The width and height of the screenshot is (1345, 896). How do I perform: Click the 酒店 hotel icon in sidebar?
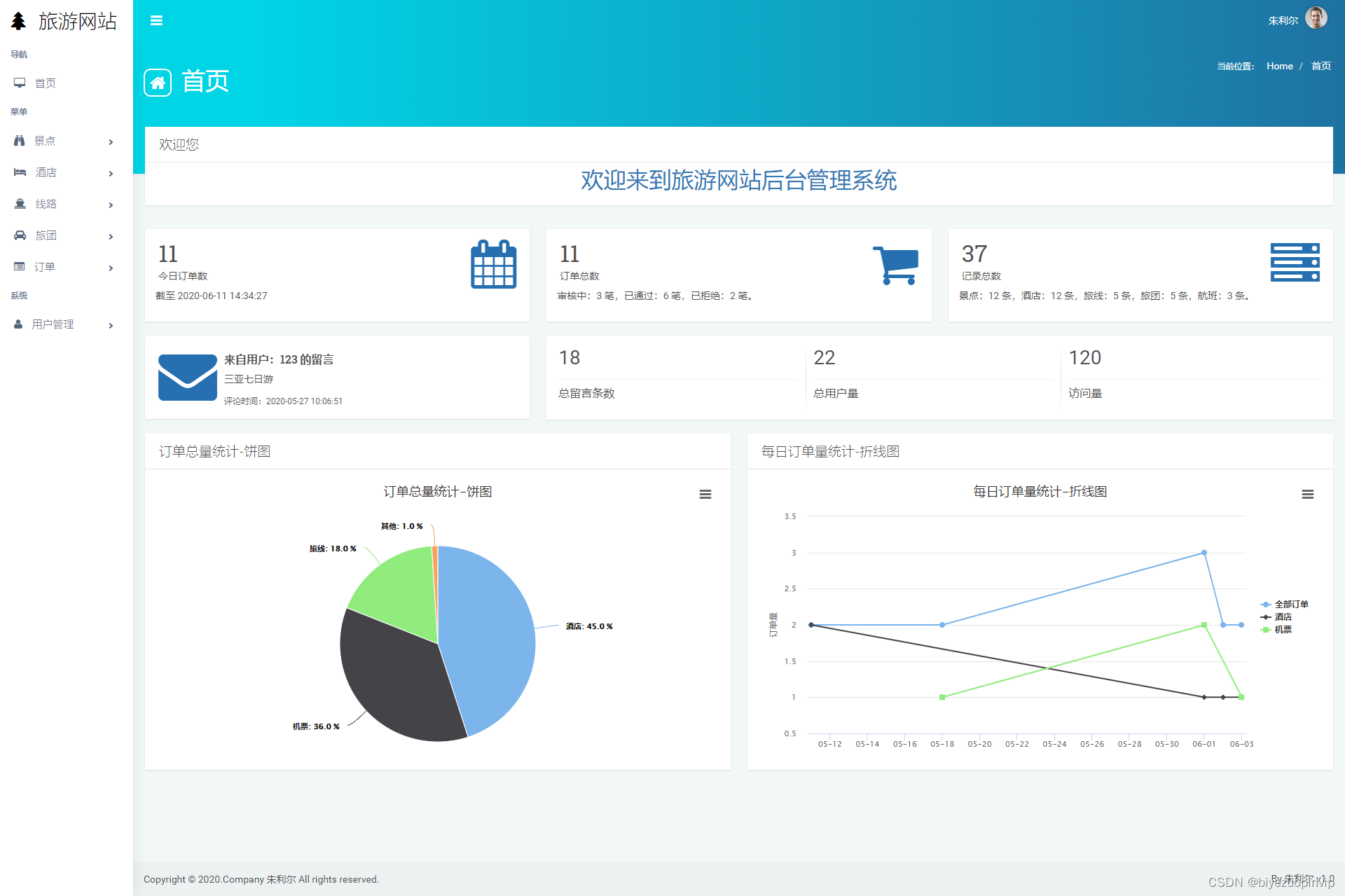tap(20, 172)
